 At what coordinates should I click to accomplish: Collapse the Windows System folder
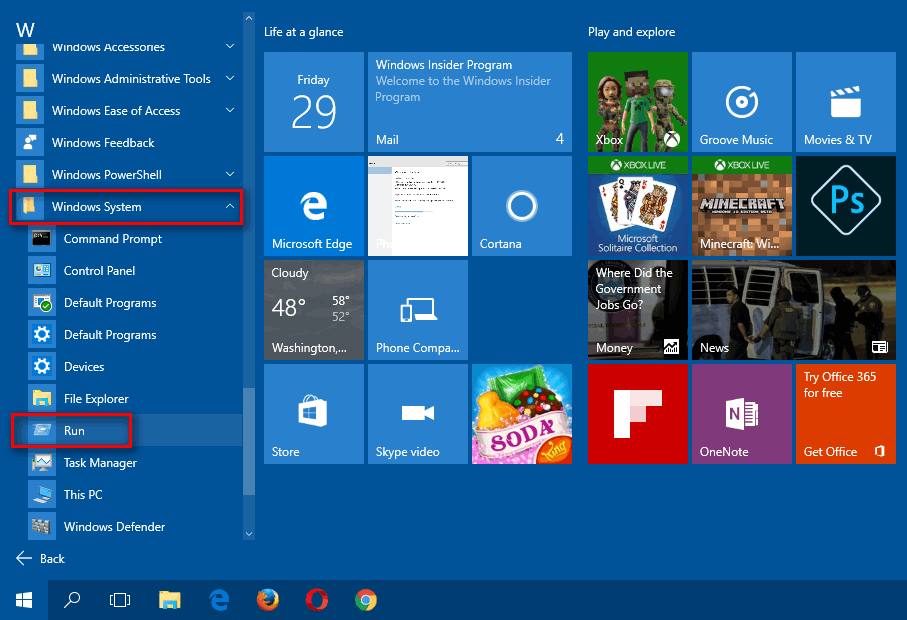pyautogui.click(x=130, y=206)
